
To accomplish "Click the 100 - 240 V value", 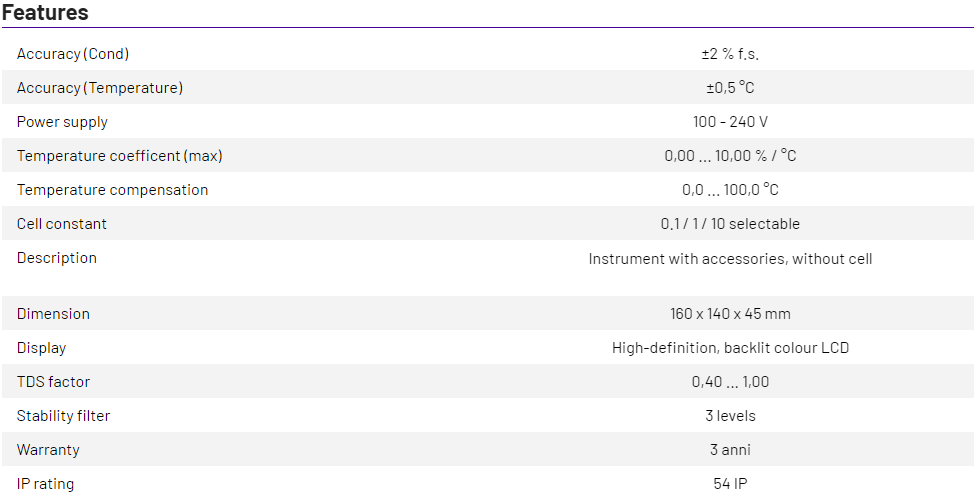I will (730, 122).
